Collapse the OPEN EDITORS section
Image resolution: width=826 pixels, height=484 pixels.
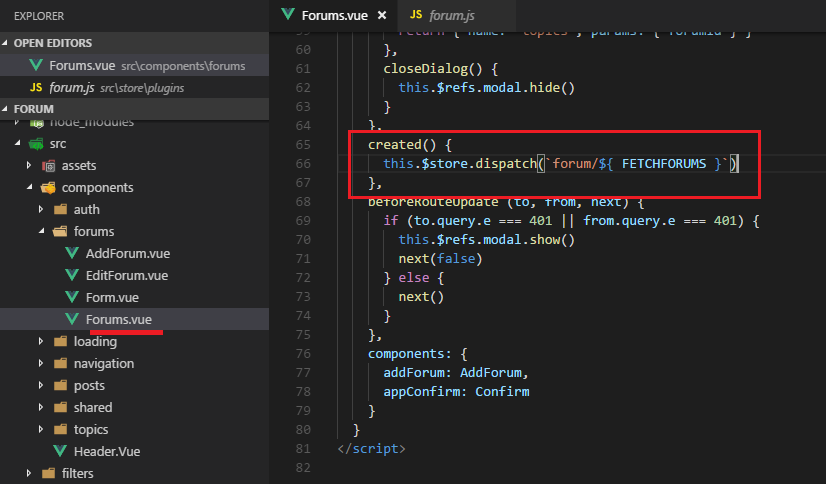pos(5,43)
